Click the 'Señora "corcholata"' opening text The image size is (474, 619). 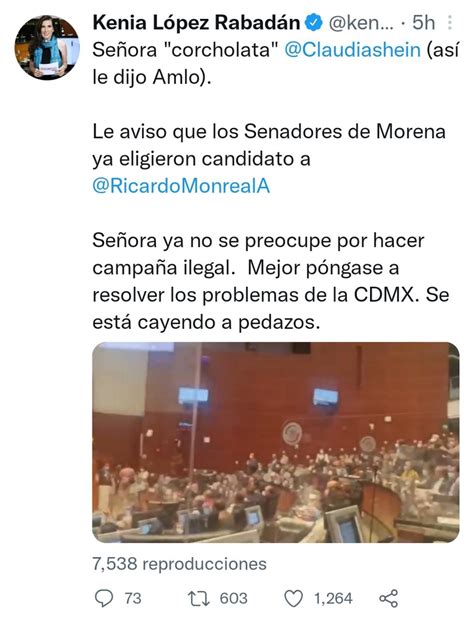click(x=185, y=51)
